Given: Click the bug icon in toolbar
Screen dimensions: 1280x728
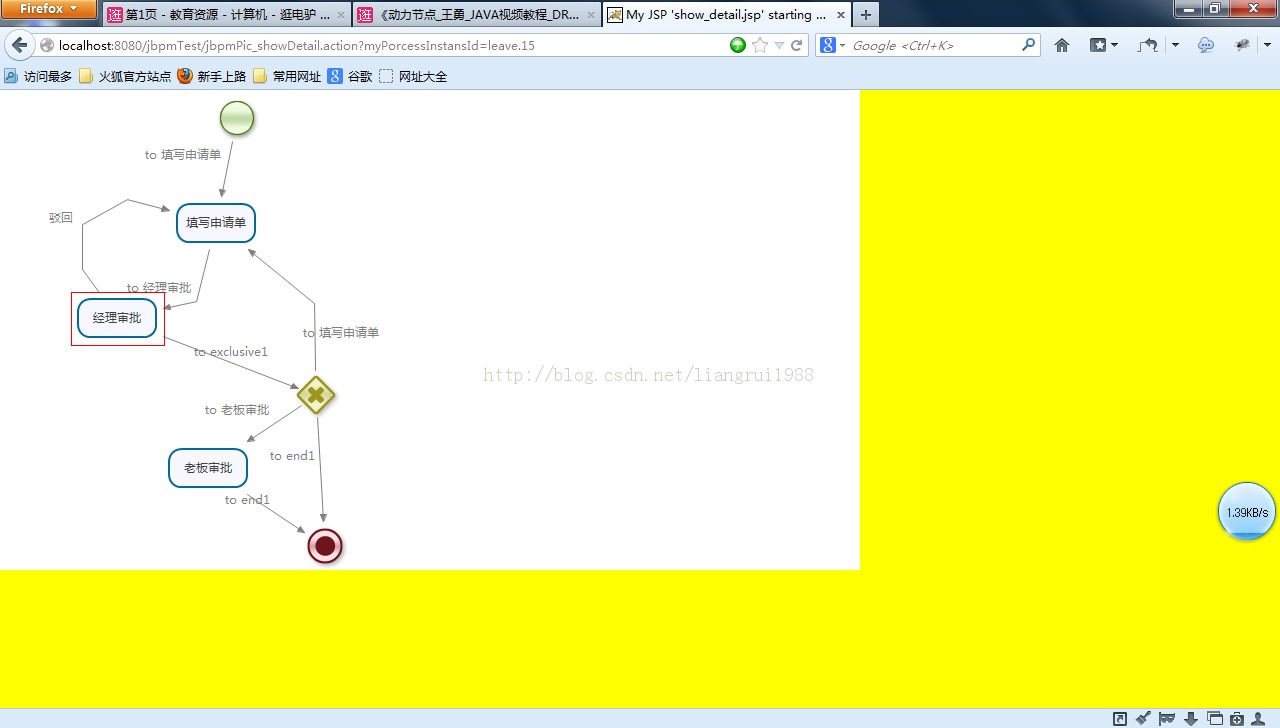Looking at the screenshot, I should coord(1243,45).
